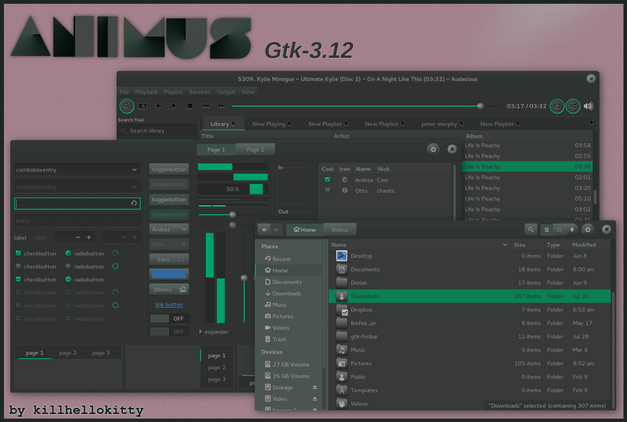Image resolution: width=627 pixels, height=422 pixels.
Task: Click the refresh icon inside the focused entry
Action: (134, 203)
